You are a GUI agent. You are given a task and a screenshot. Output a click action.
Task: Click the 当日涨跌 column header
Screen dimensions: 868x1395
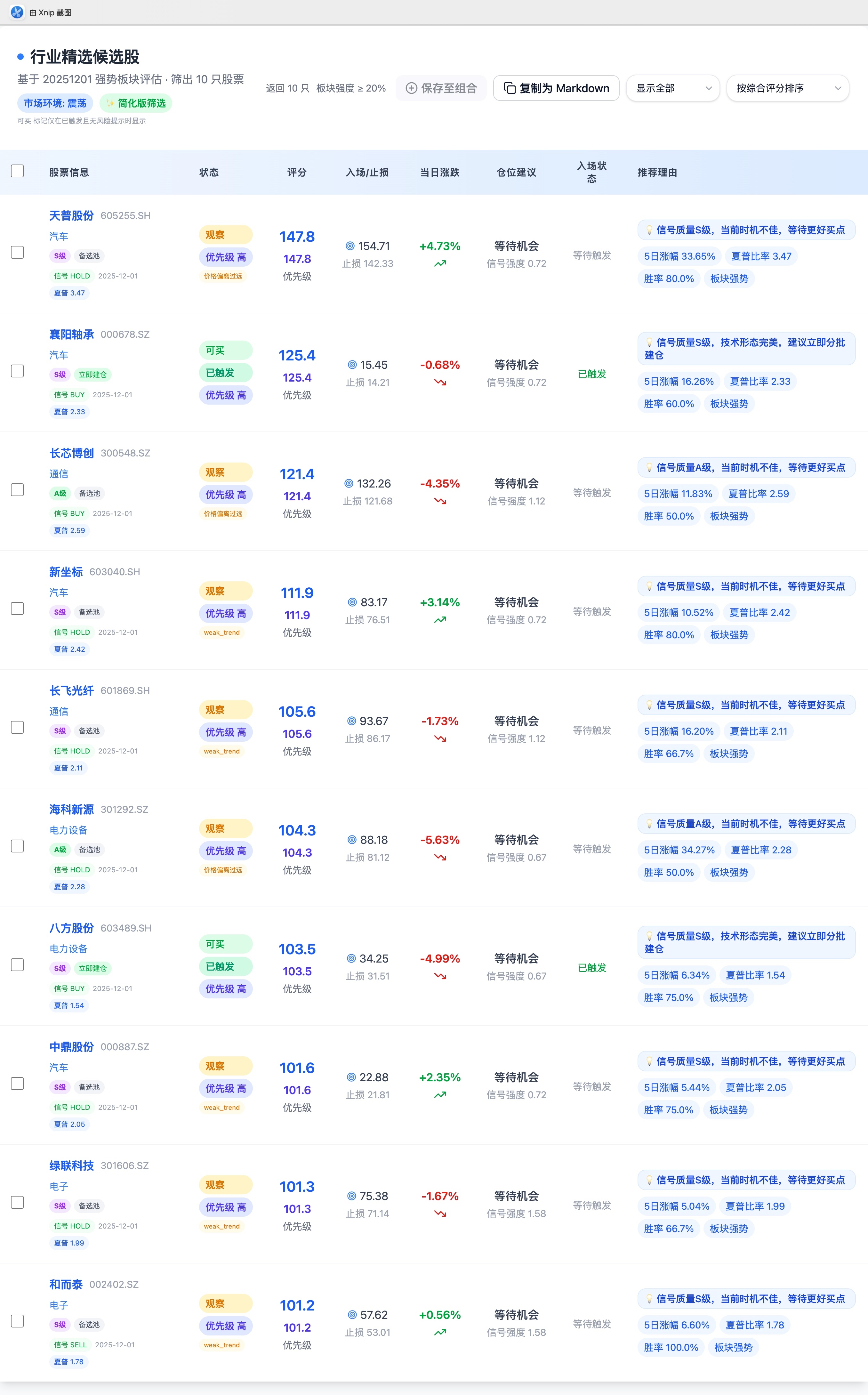pyautogui.click(x=439, y=172)
